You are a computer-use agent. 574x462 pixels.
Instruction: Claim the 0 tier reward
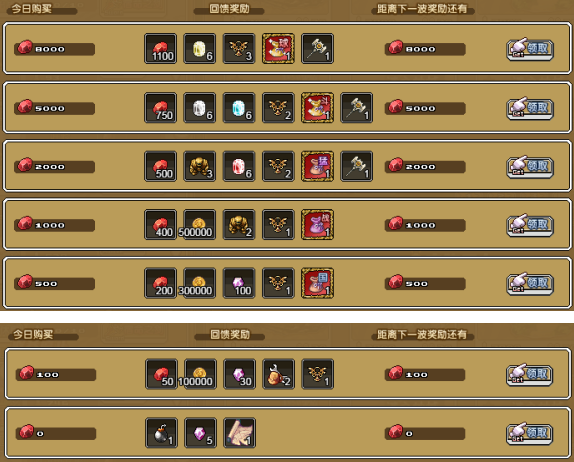(530, 433)
